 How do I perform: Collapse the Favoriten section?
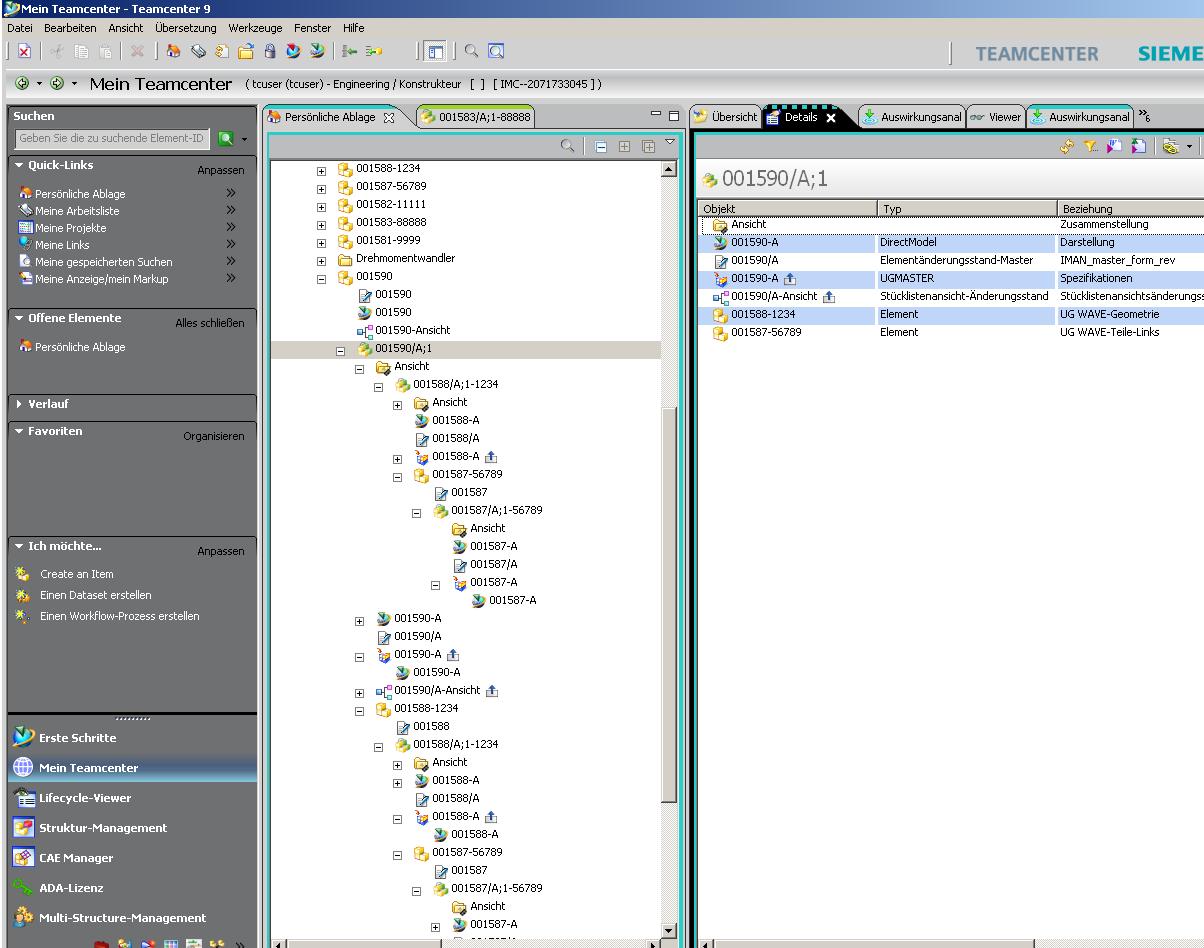19,431
